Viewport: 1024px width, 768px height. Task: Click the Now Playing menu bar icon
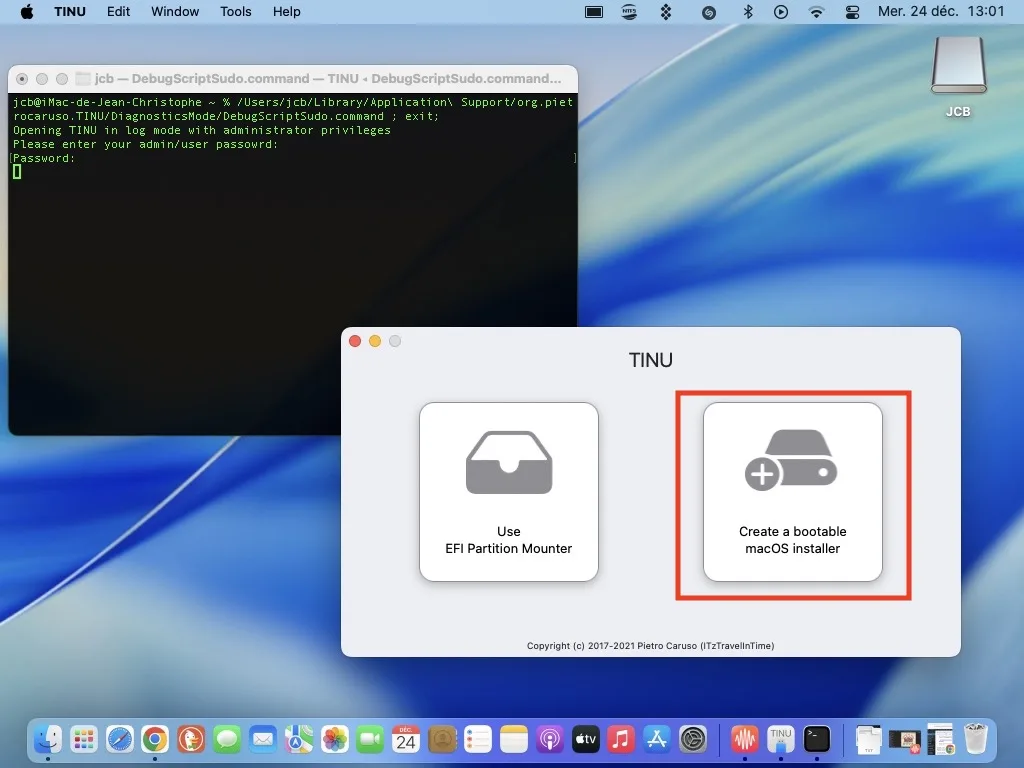click(x=781, y=12)
